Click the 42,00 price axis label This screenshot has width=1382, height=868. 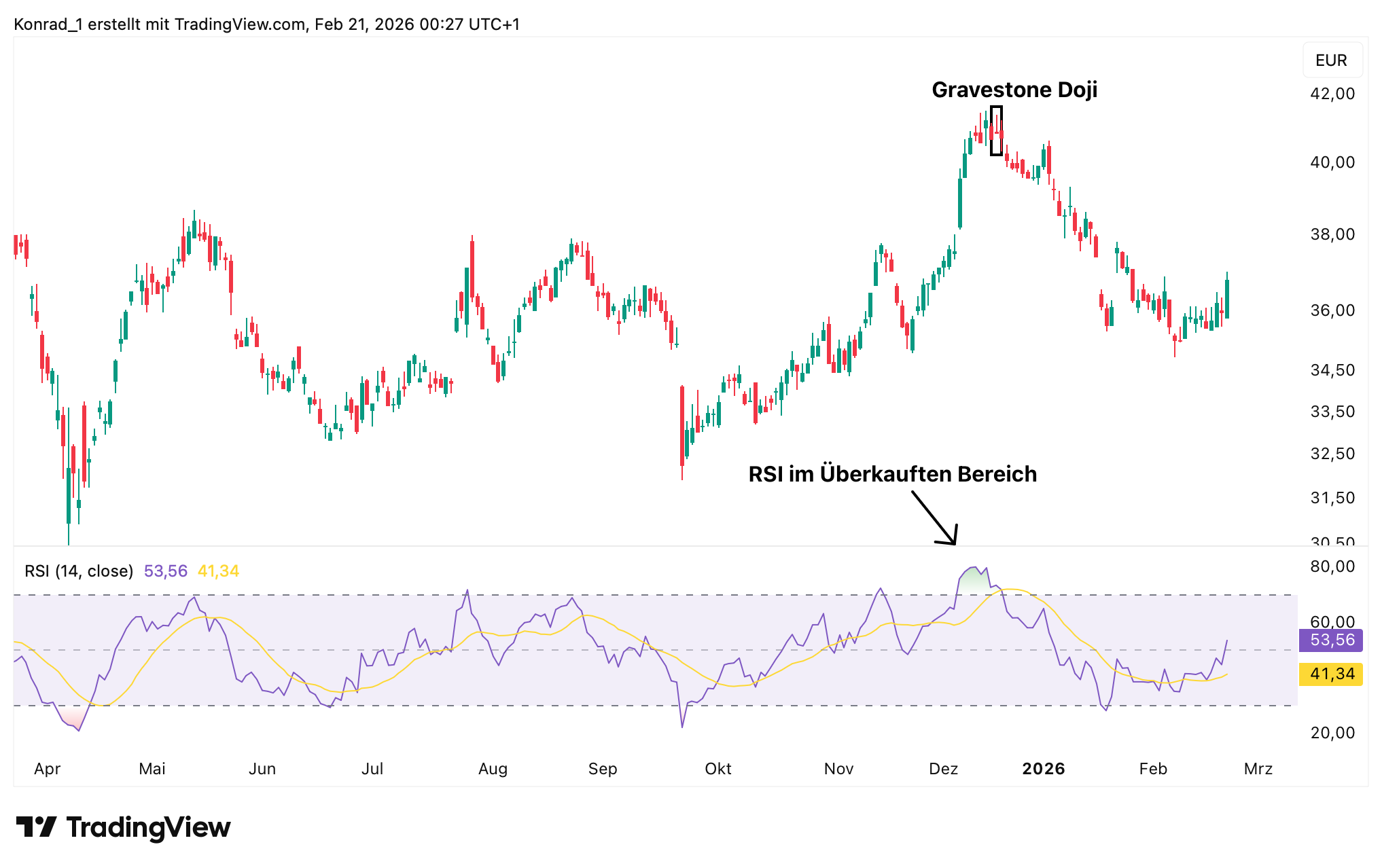[1332, 94]
